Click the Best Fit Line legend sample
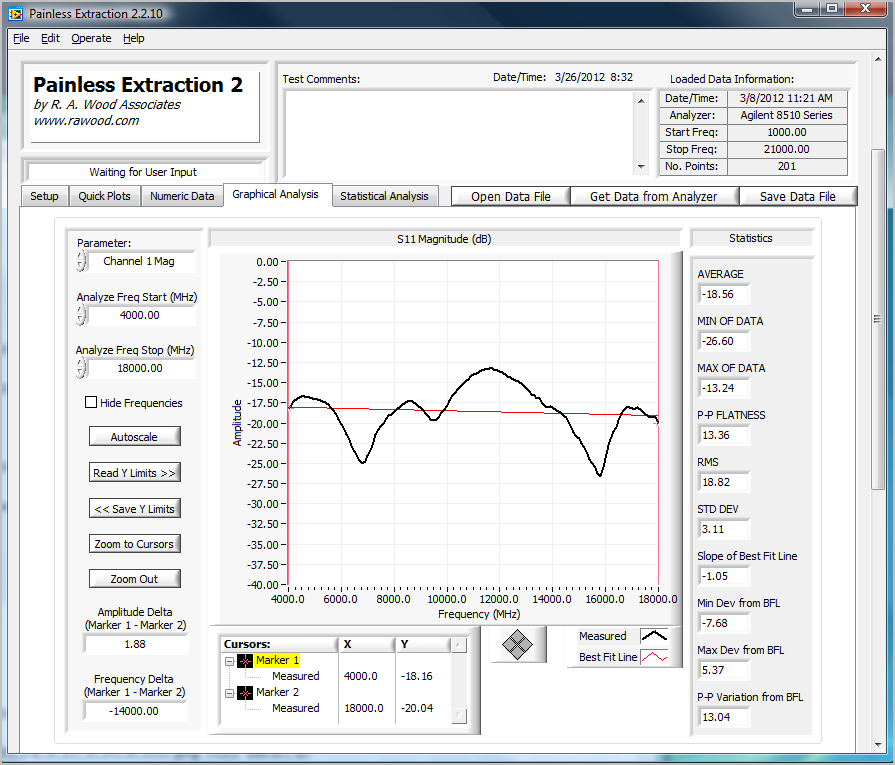Viewport: 895px width, 765px height. coord(654,657)
